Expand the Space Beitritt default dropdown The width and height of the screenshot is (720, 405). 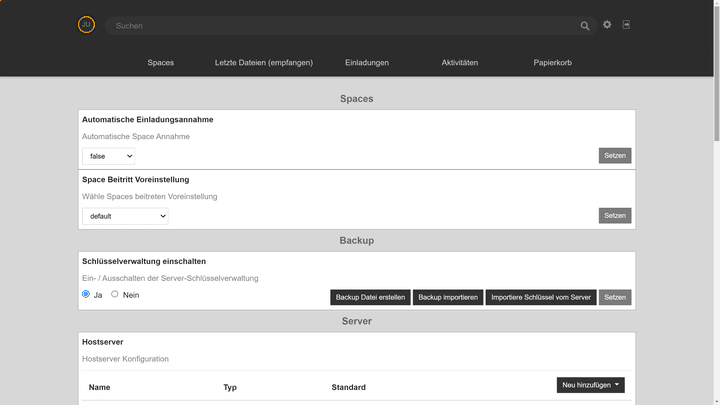coord(125,216)
